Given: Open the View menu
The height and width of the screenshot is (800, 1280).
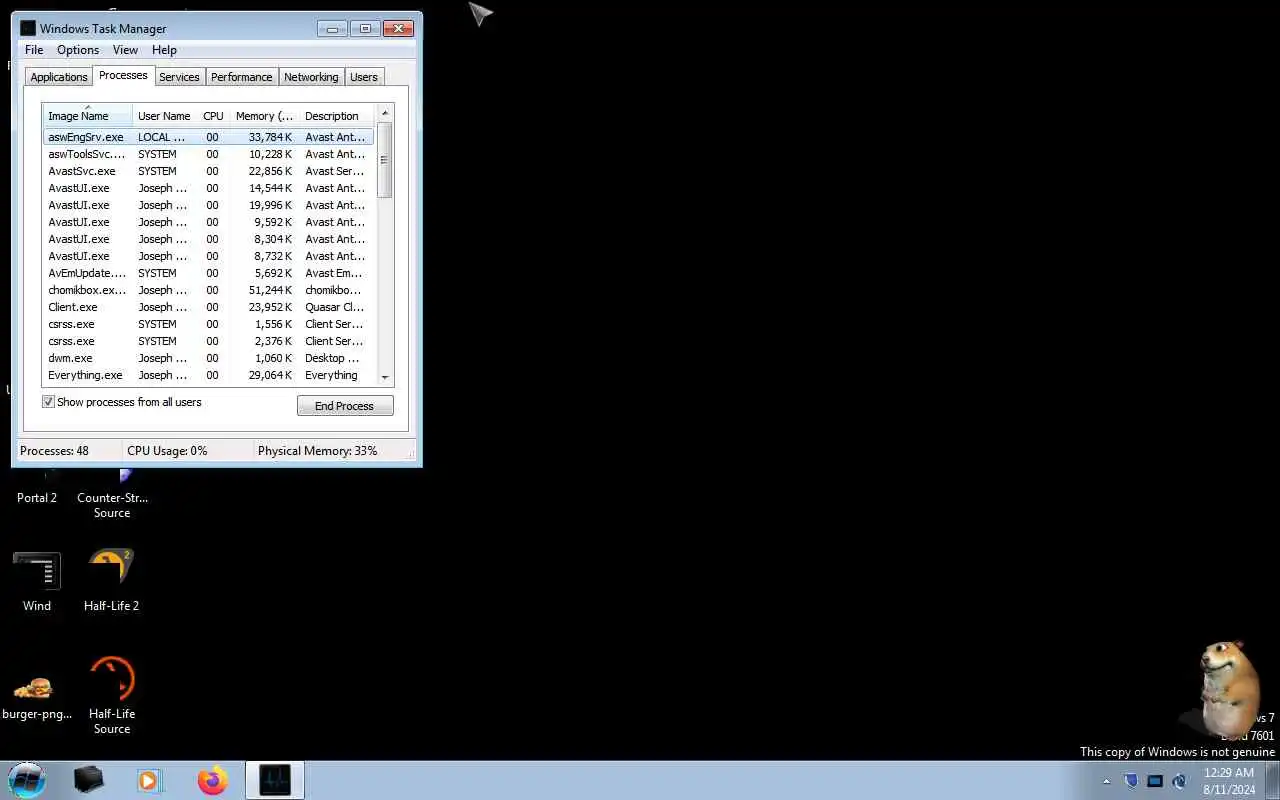Looking at the screenshot, I should click(x=125, y=50).
